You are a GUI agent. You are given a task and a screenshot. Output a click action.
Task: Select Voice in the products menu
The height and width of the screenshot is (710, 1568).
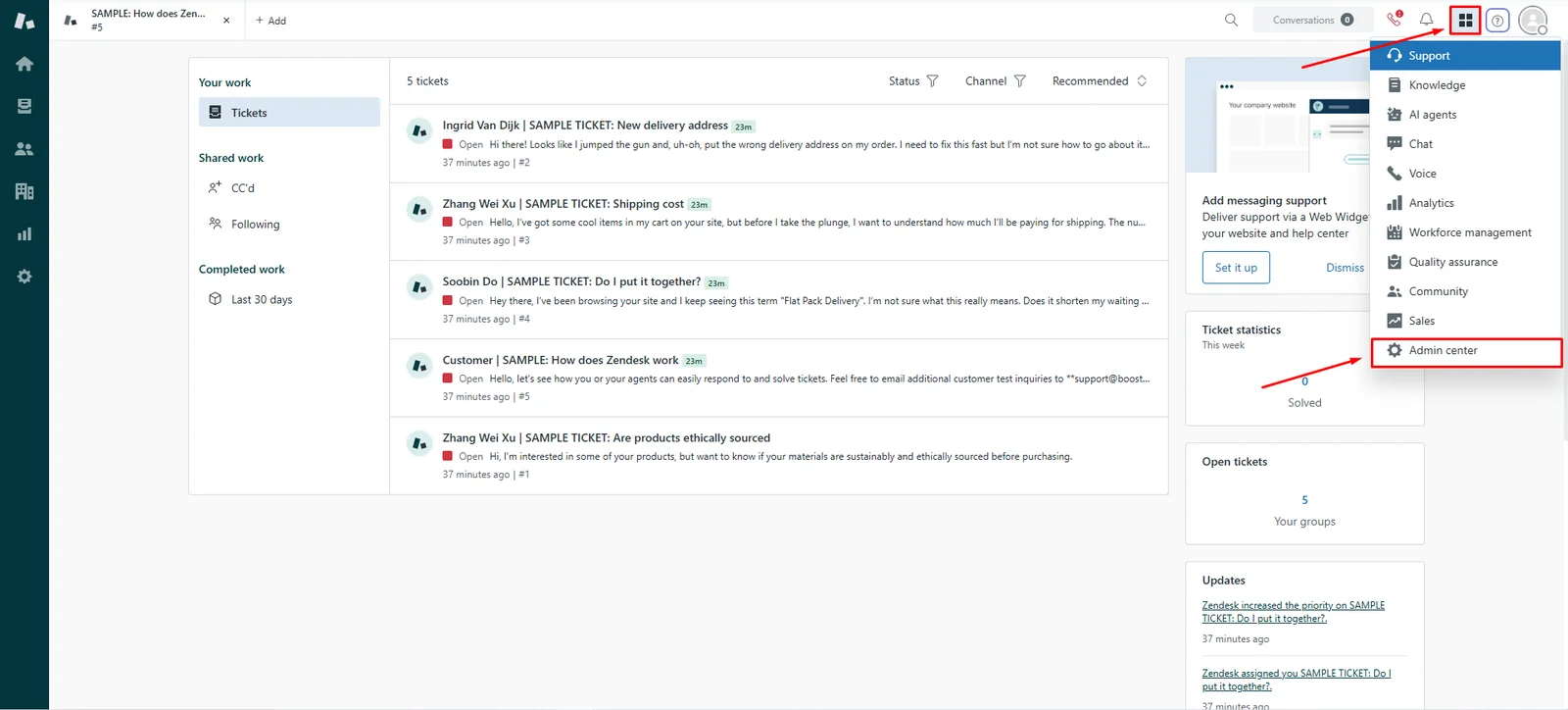(x=1465, y=174)
